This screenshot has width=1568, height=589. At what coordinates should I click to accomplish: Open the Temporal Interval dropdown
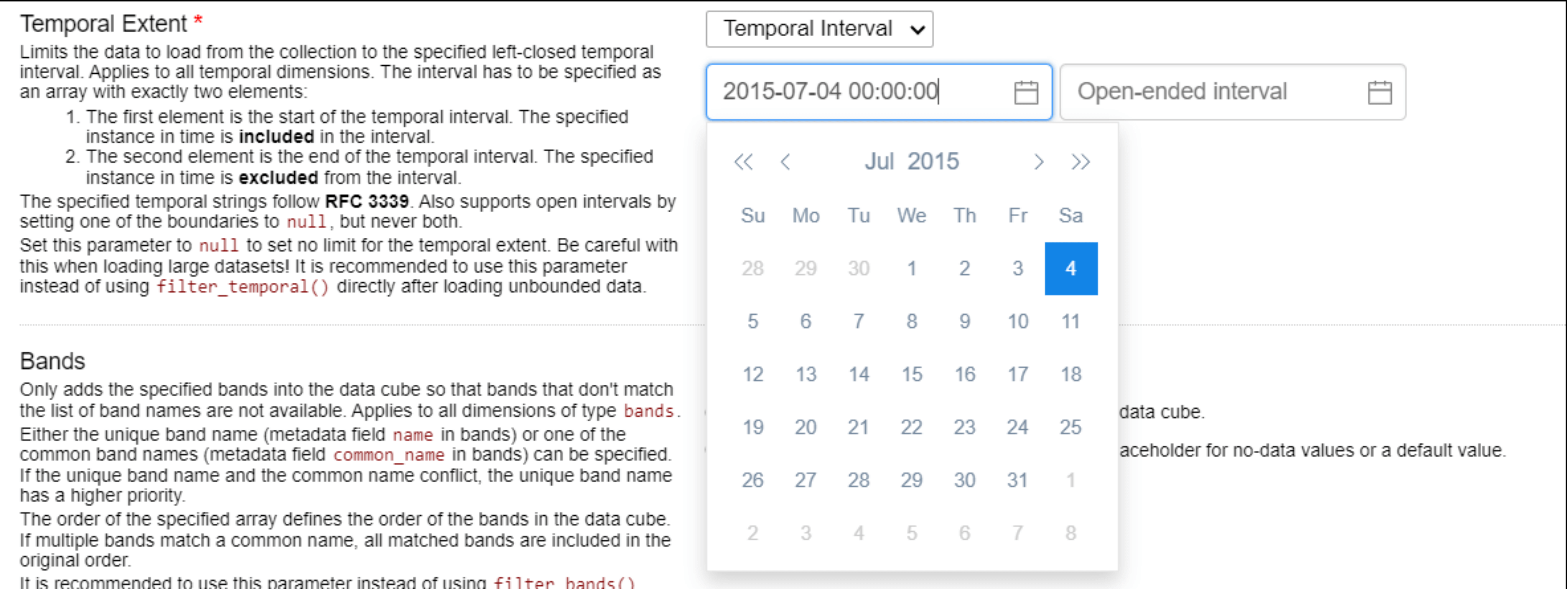click(x=819, y=29)
